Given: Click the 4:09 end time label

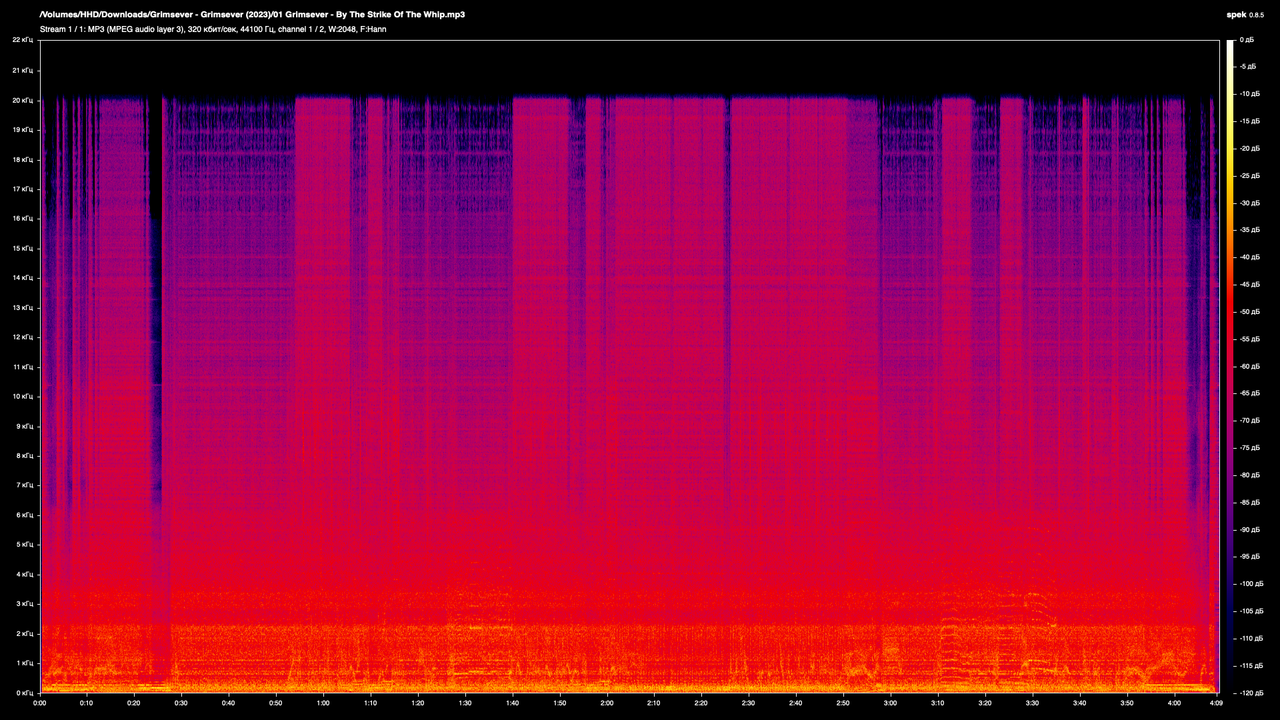Looking at the screenshot, I should click(x=1218, y=703).
